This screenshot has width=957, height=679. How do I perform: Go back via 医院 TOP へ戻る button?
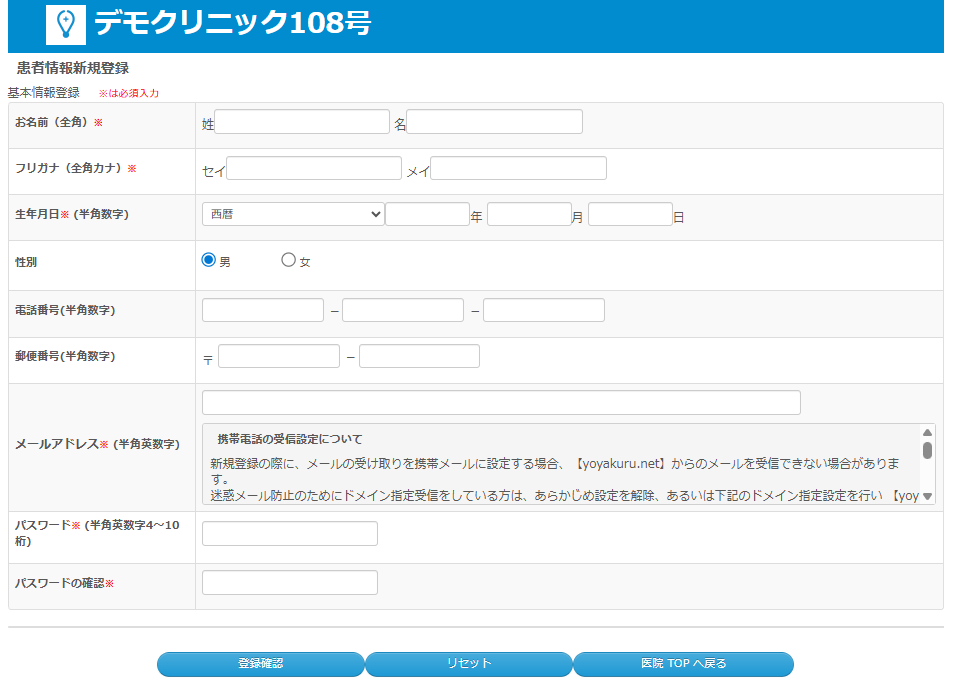[x=683, y=664]
